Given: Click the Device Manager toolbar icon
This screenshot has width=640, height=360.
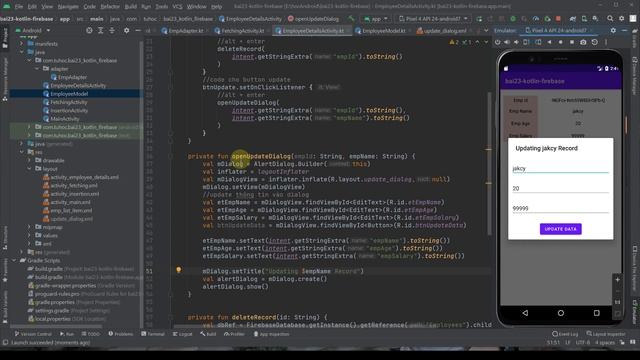Looking at the screenshot, I should tap(584, 19).
